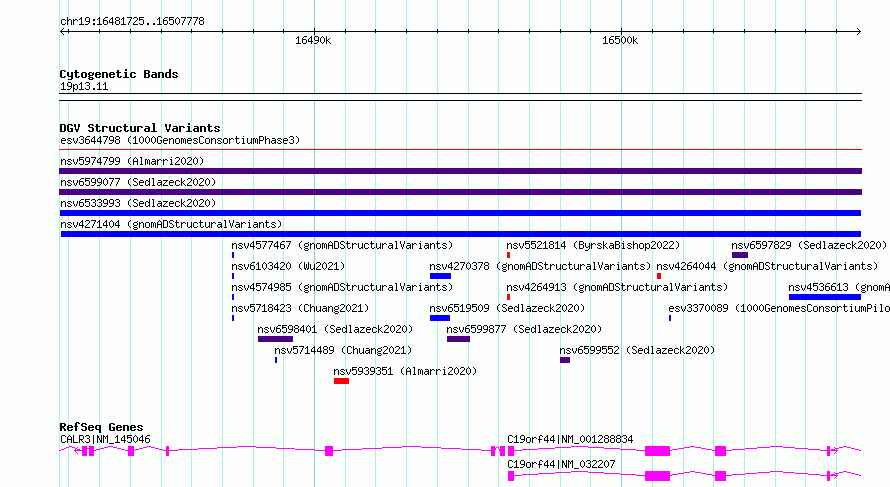Click the 19p13.11 band label
The width and height of the screenshot is (890, 487).
[x=84, y=86]
